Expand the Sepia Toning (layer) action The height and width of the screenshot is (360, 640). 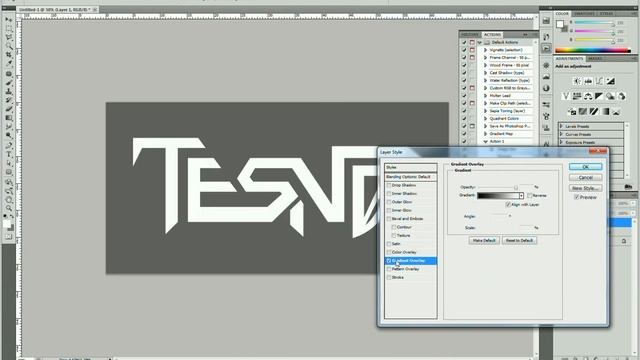[x=485, y=111]
